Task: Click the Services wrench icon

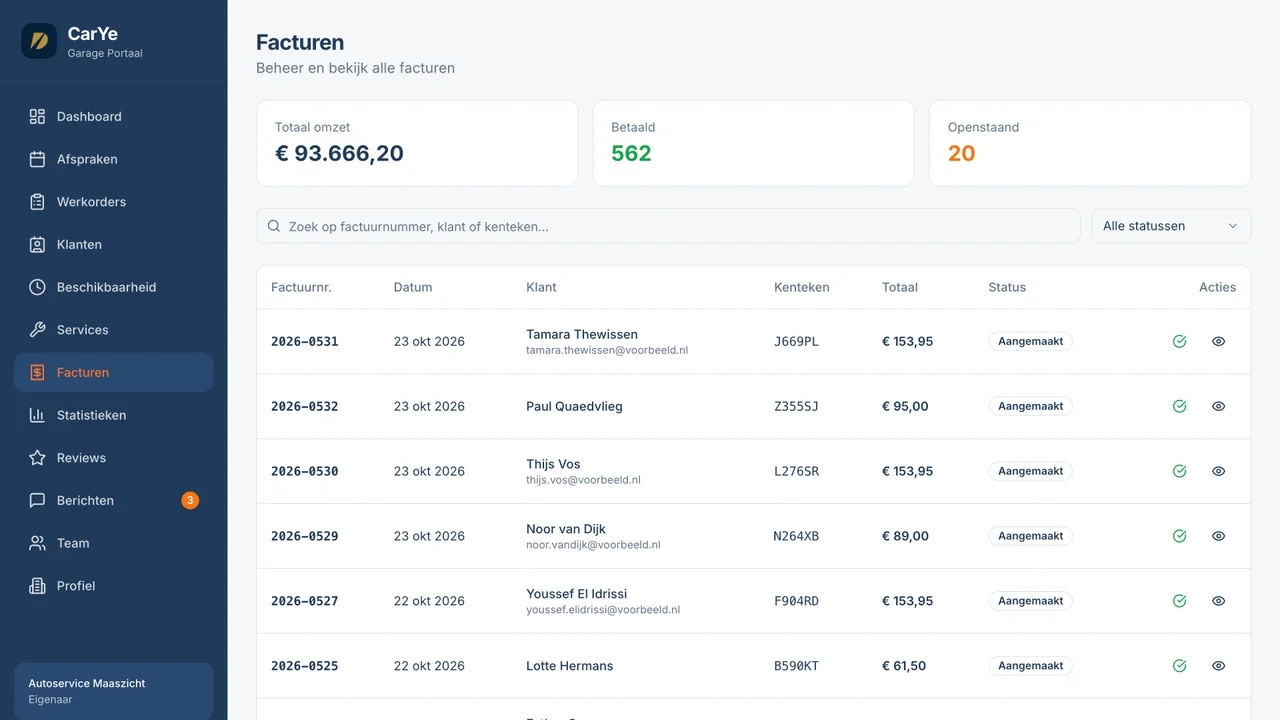Action: [37, 330]
